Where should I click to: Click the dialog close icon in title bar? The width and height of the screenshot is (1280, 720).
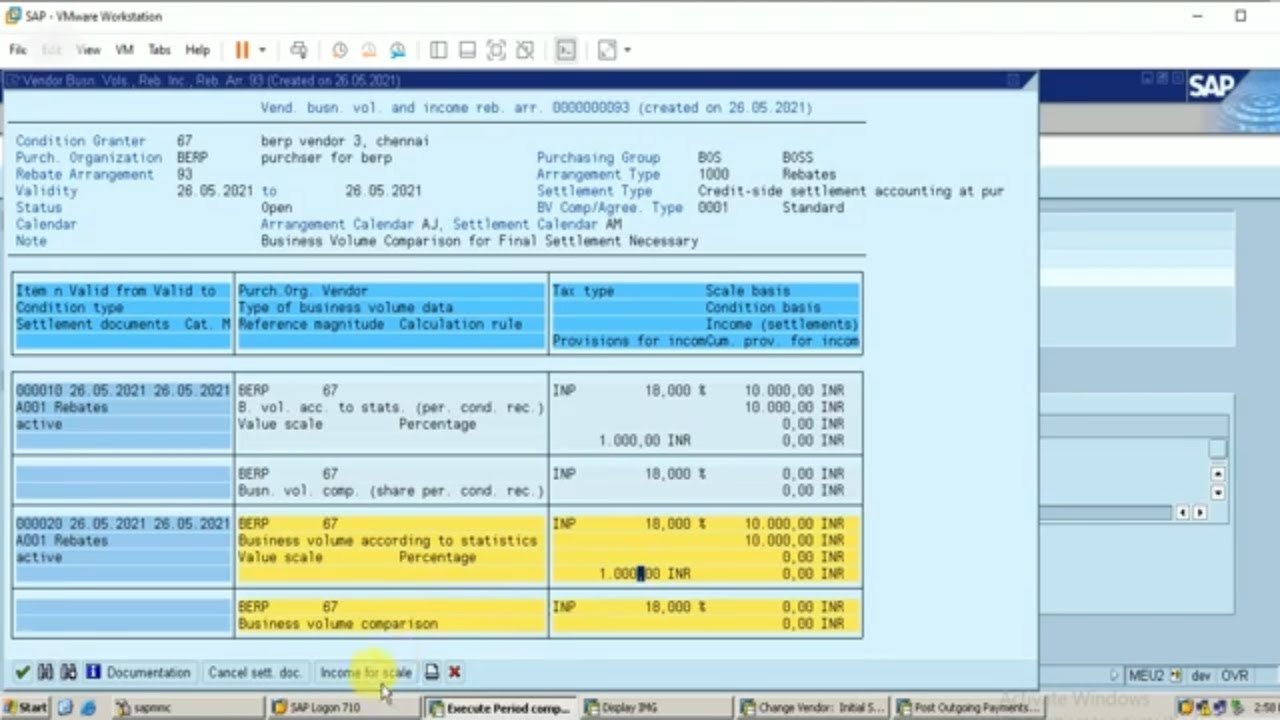[1012, 80]
